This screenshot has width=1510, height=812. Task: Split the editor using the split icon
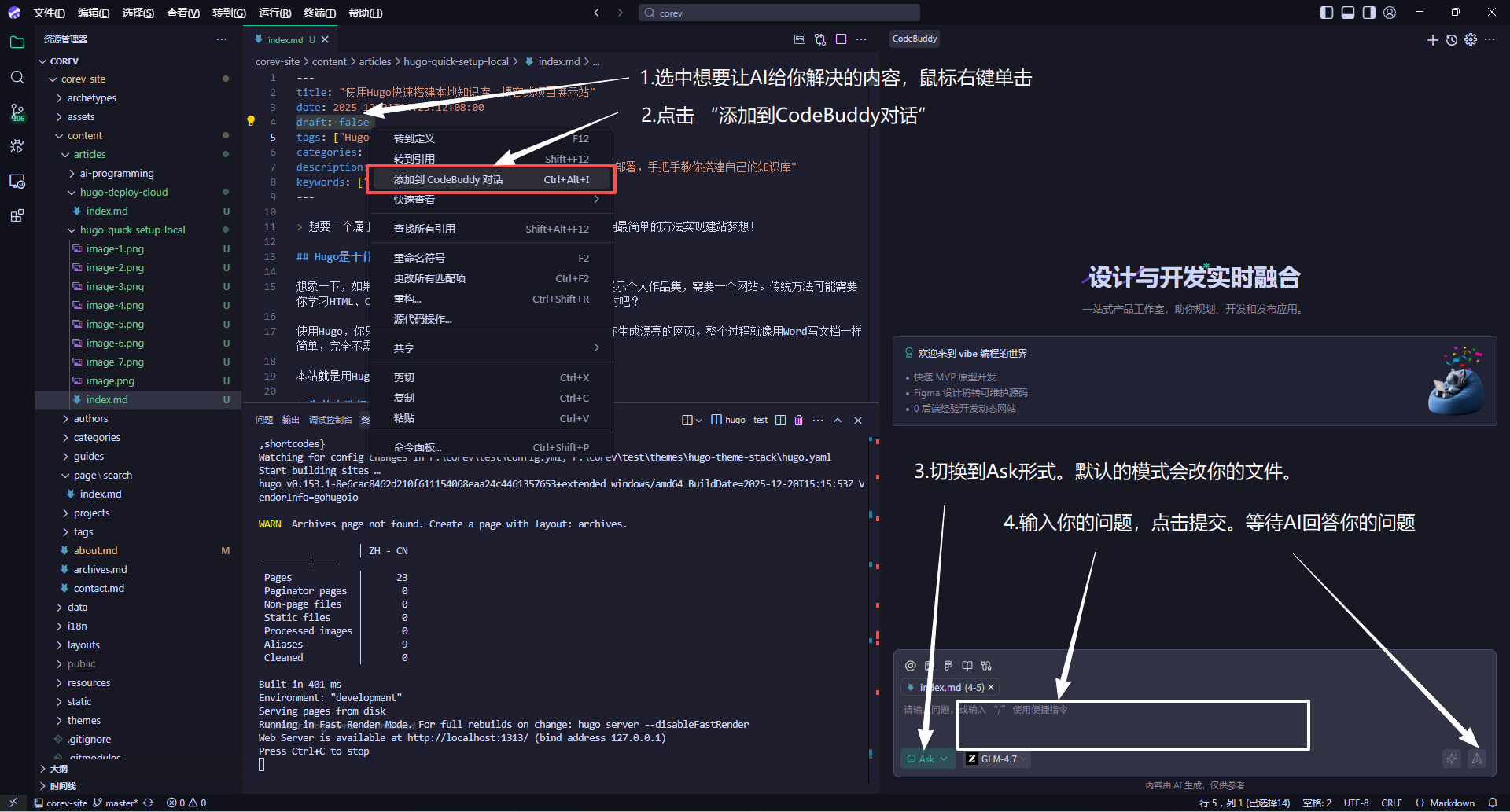[841, 39]
